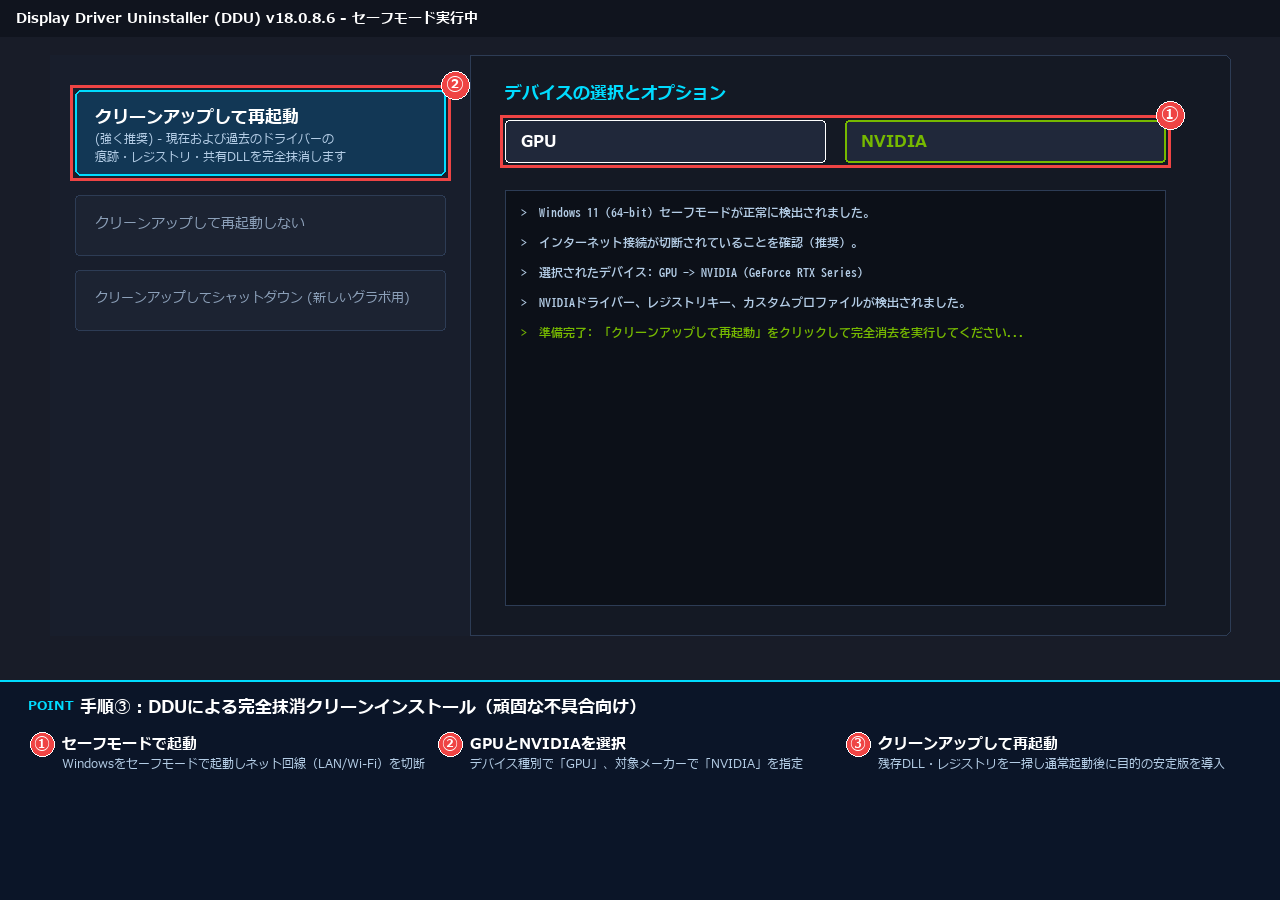The width and height of the screenshot is (1280, 900).
Task: Click the 手順③ DDU heading text
Action: click(360, 707)
